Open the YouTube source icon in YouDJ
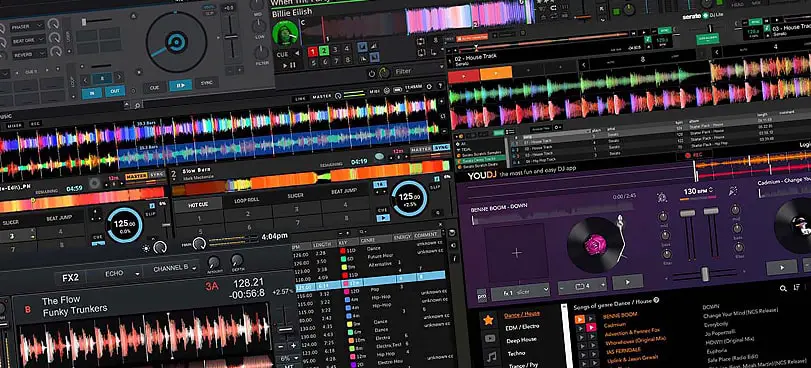The height and width of the screenshot is (368, 811). (x=489, y=338)
